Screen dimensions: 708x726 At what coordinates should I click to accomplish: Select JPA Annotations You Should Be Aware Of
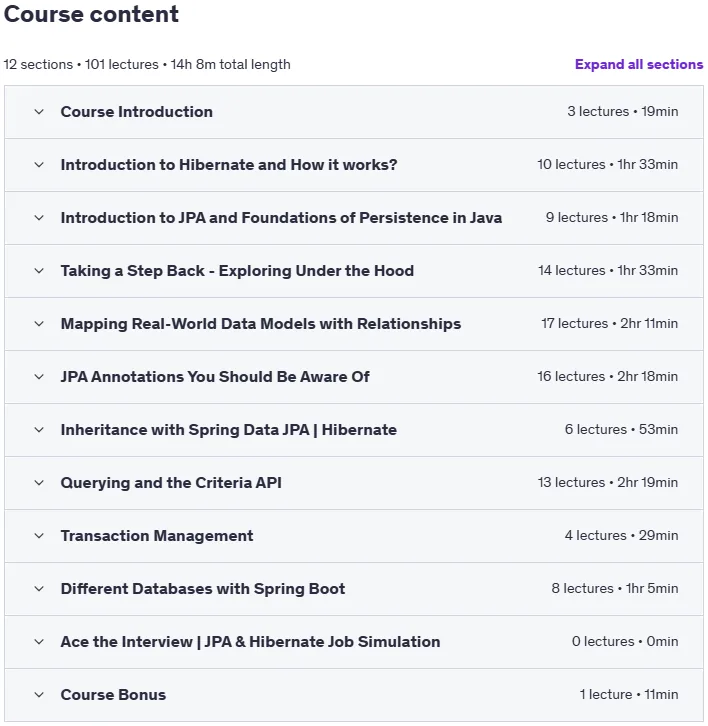(215, 377)
